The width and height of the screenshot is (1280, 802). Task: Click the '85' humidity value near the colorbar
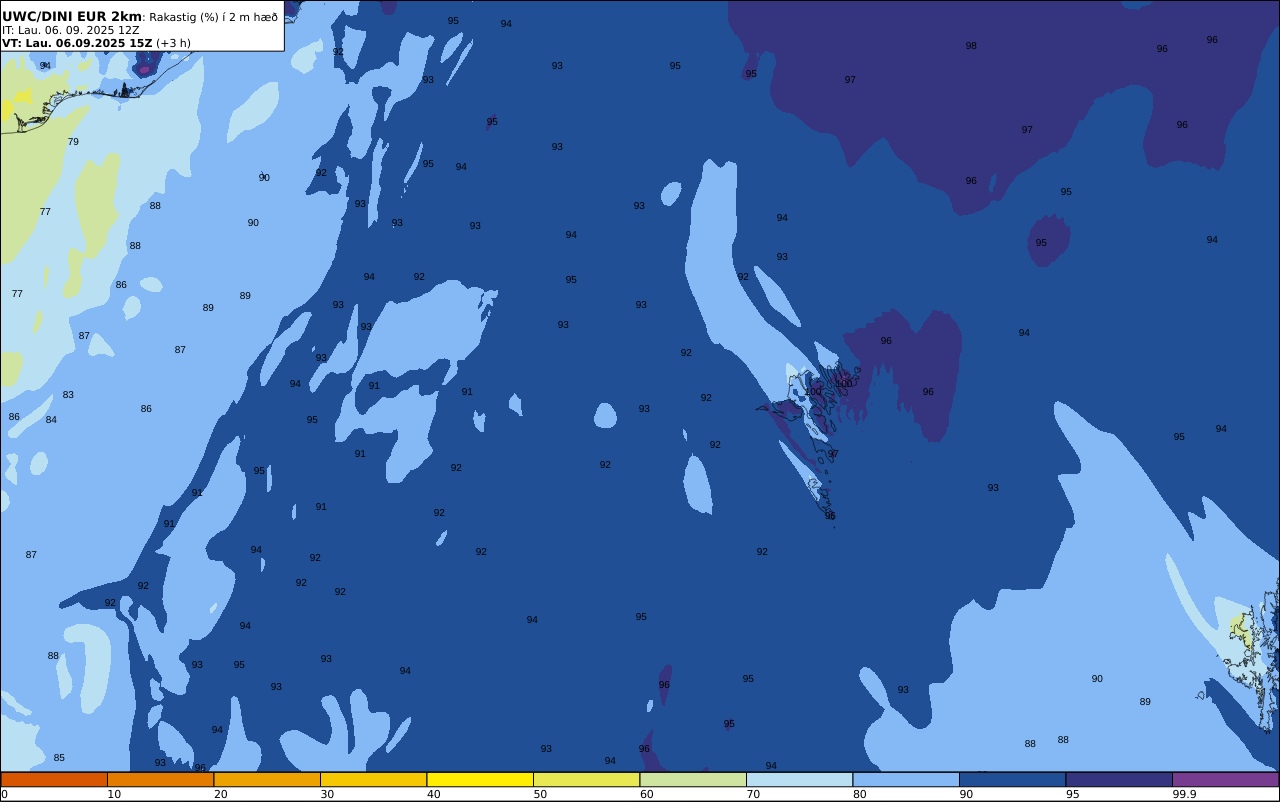(x=59, y=758)
